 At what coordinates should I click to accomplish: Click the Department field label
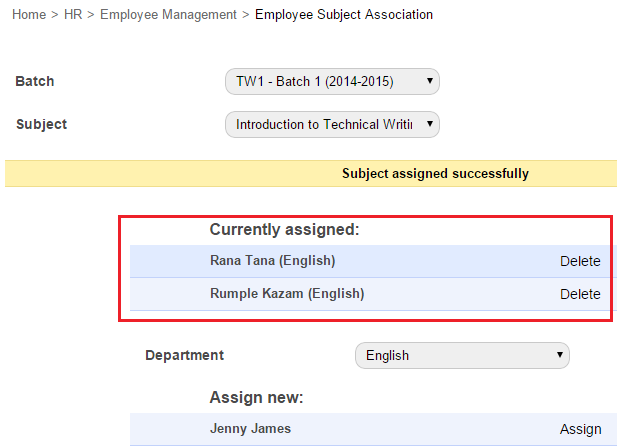pyautogui.click(x=184, y=355)
